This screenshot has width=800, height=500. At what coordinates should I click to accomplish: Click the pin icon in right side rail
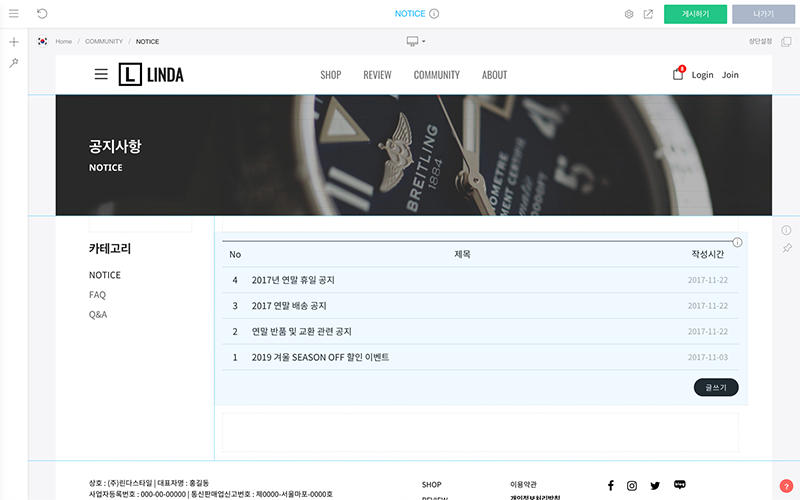click(x=787, y=248)
